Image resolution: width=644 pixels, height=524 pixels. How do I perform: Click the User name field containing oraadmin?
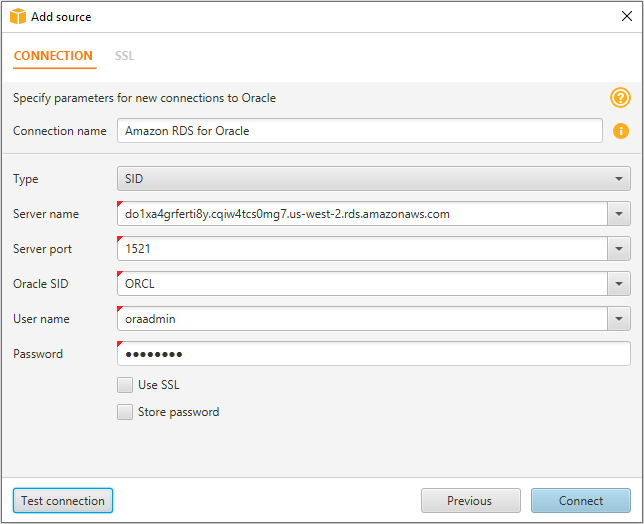361,319
